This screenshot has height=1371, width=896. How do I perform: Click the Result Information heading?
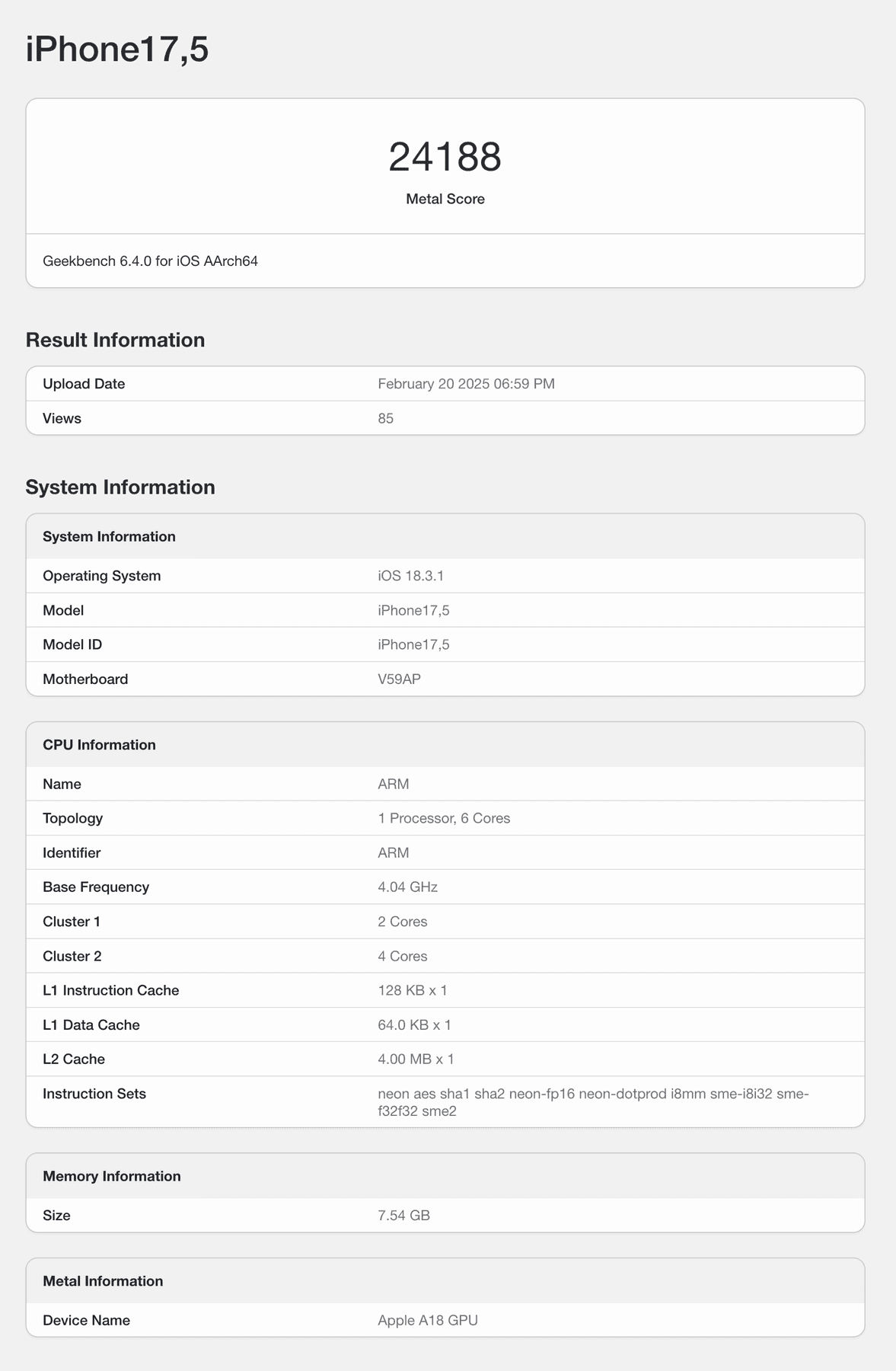click(x=115, y=340)
